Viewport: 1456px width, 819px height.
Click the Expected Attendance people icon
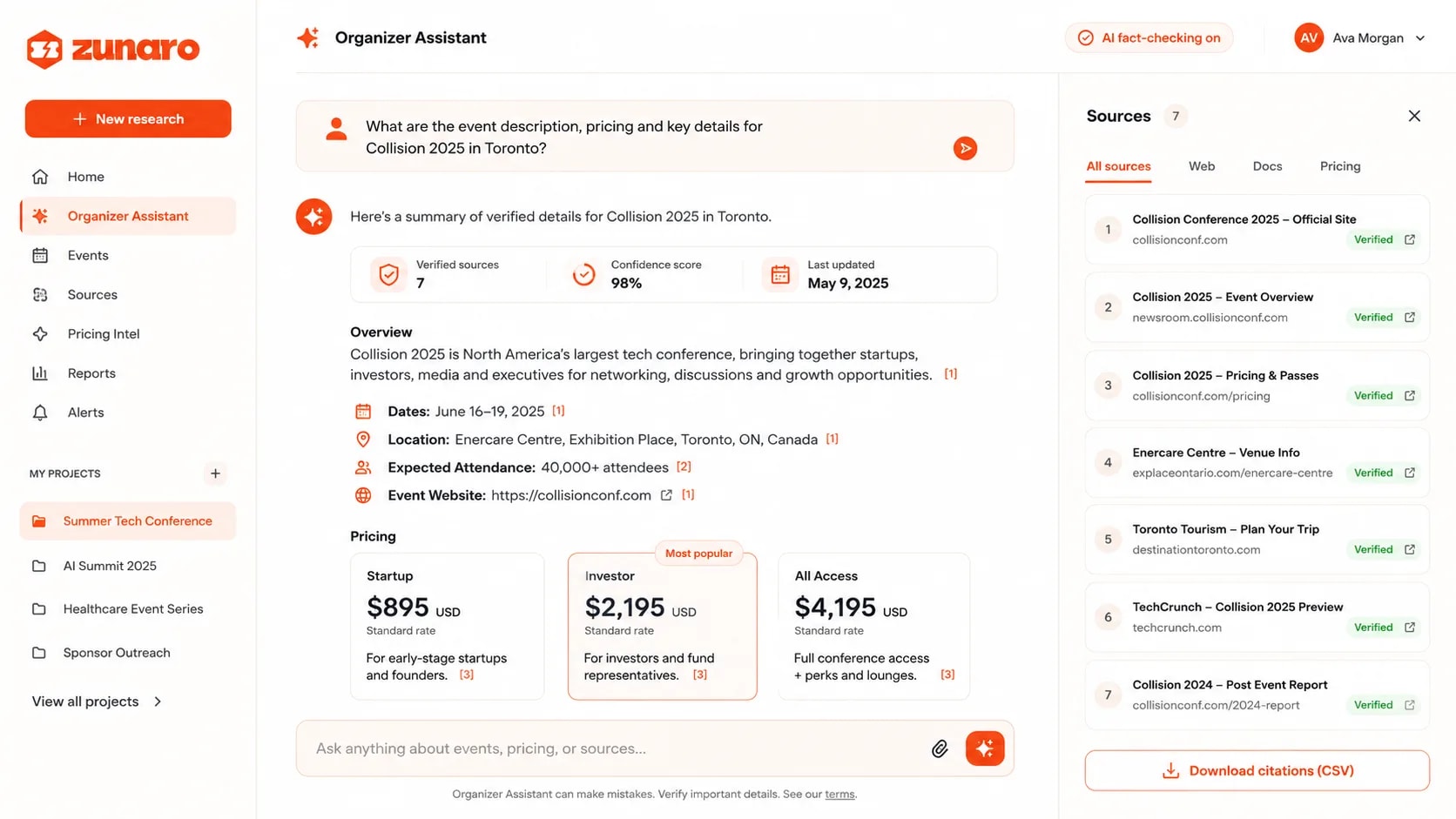[363, 467]
